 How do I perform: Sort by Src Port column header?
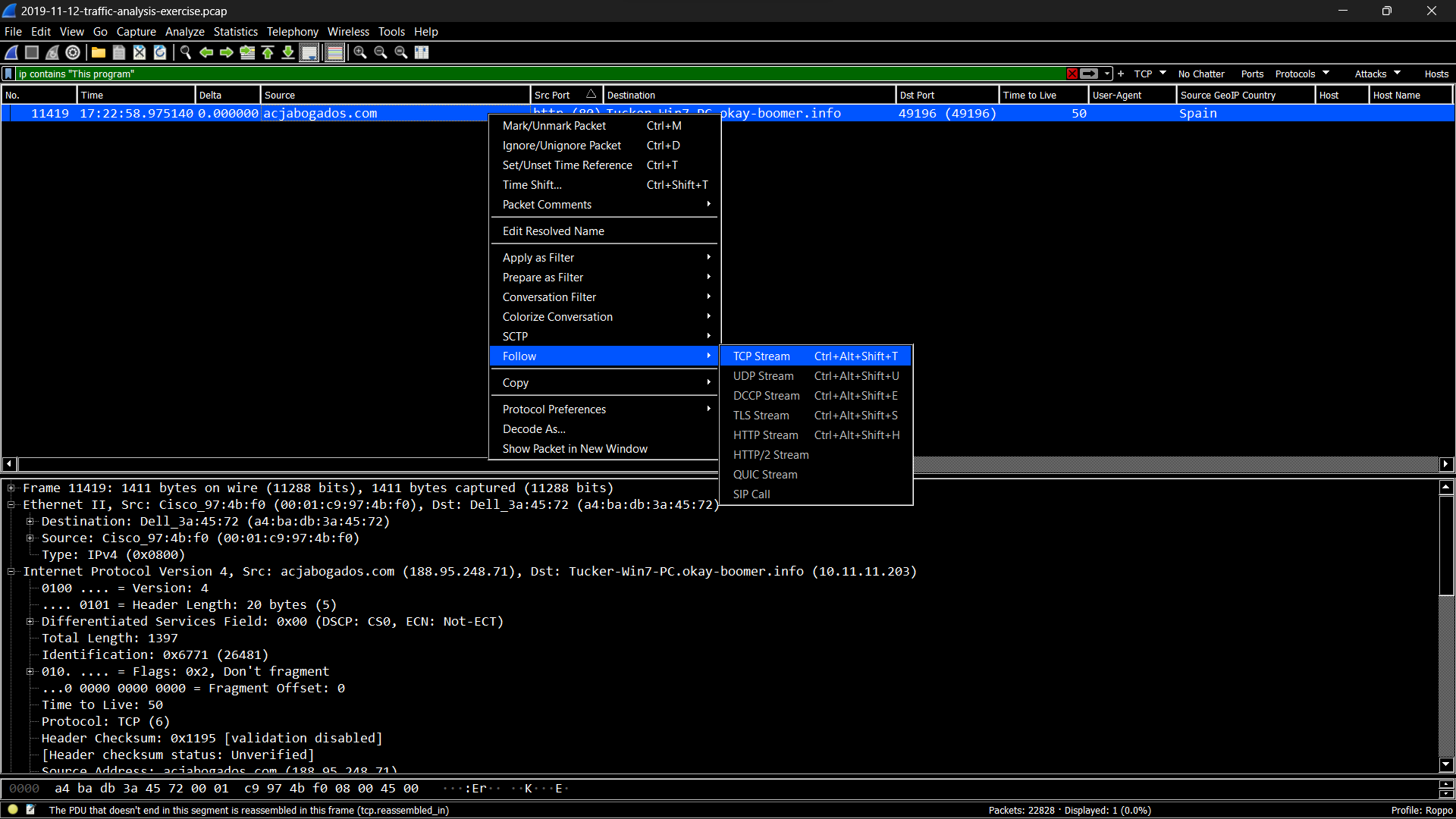[x=566, y=95]
